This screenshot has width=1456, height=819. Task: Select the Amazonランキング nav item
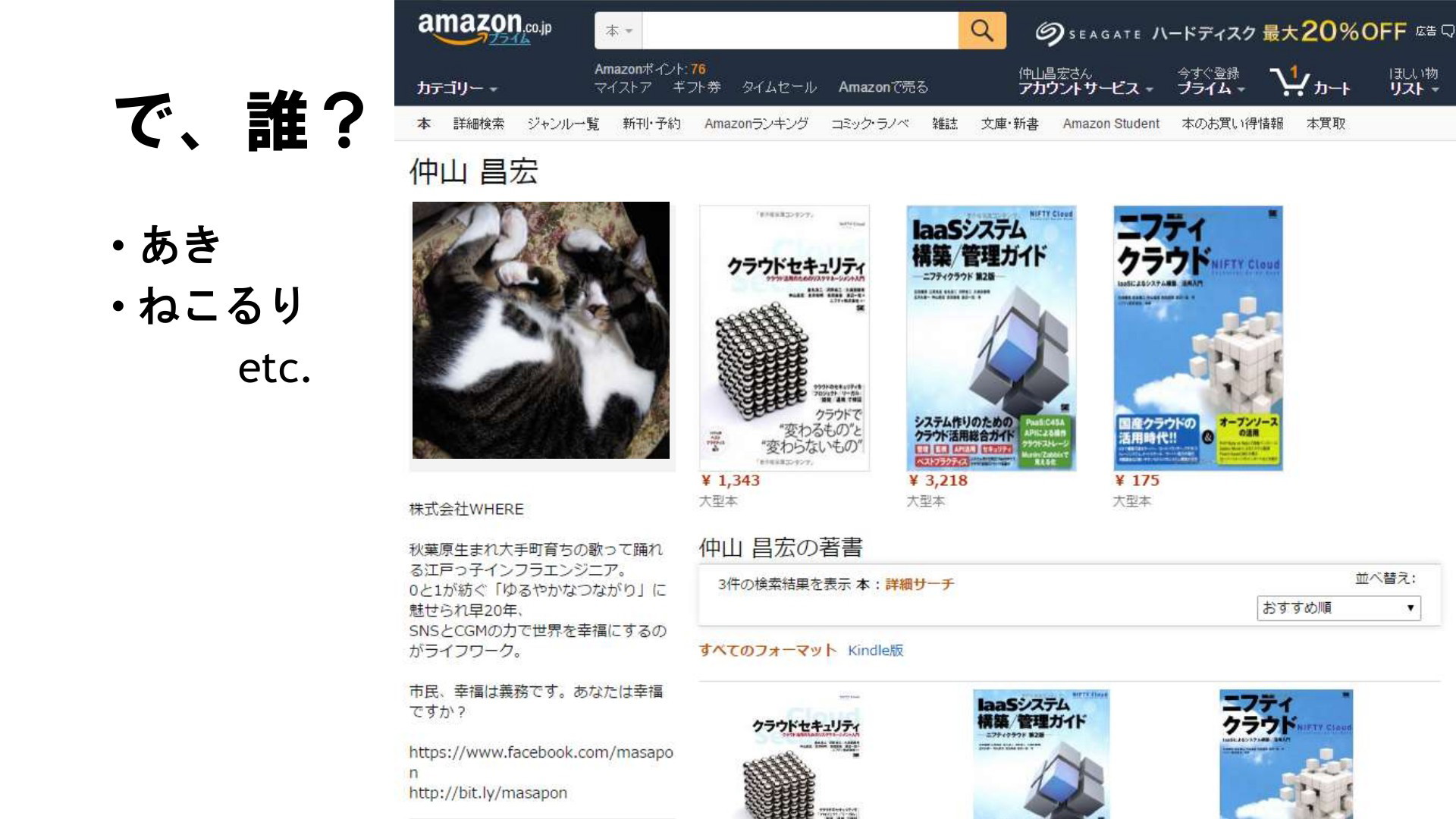pyautogui.click(x=756, y=124)
